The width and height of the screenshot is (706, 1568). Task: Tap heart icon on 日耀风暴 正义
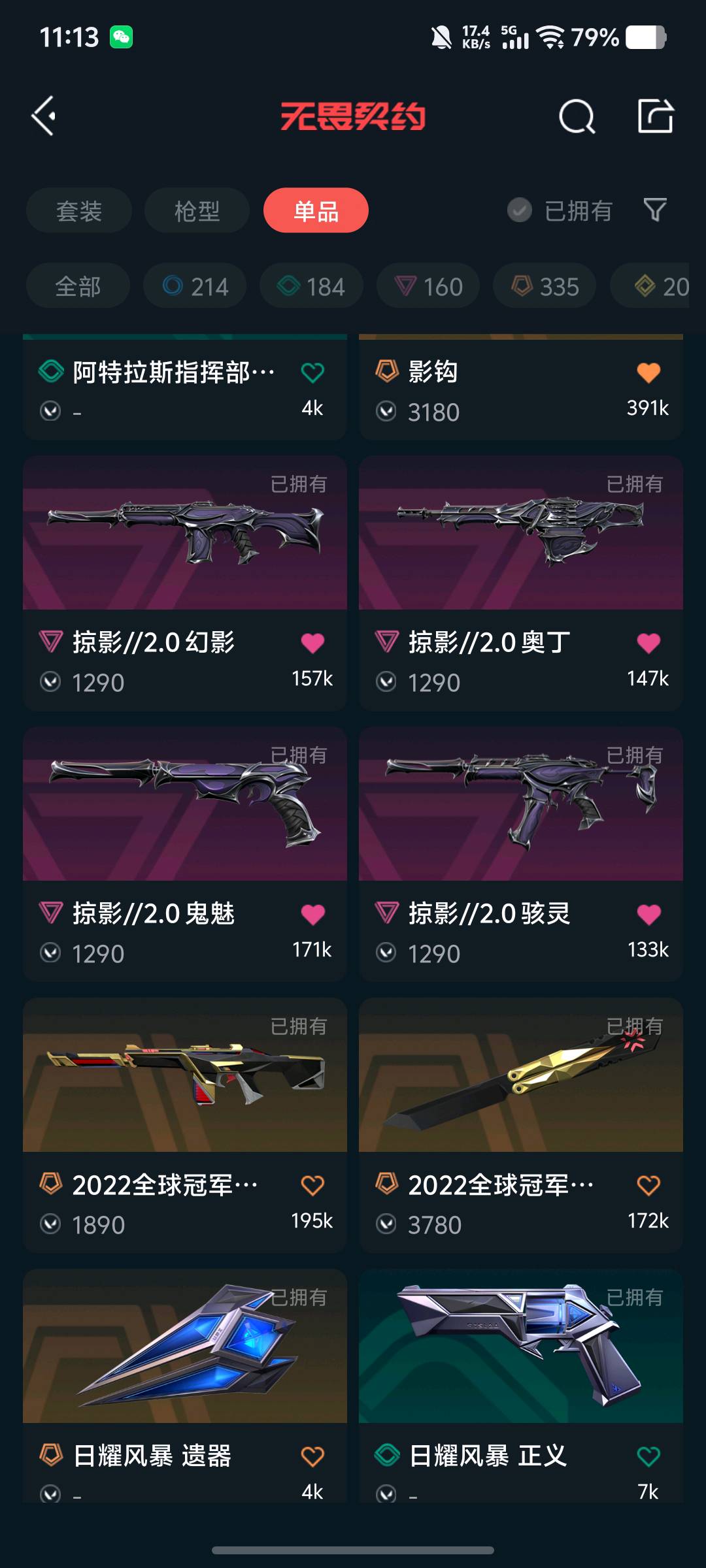648,1456
